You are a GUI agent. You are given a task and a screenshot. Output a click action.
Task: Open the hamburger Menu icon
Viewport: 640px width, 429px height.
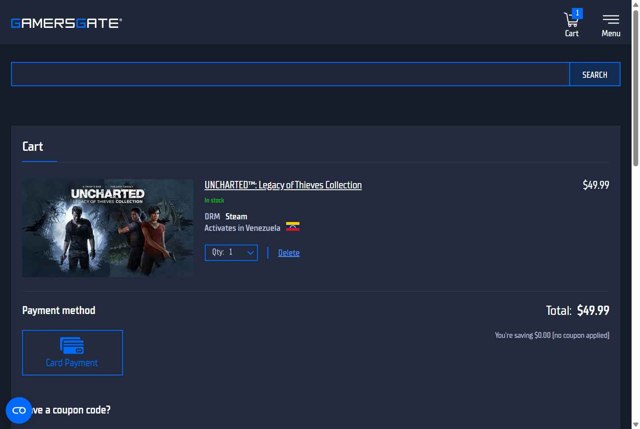click(611, 25)
